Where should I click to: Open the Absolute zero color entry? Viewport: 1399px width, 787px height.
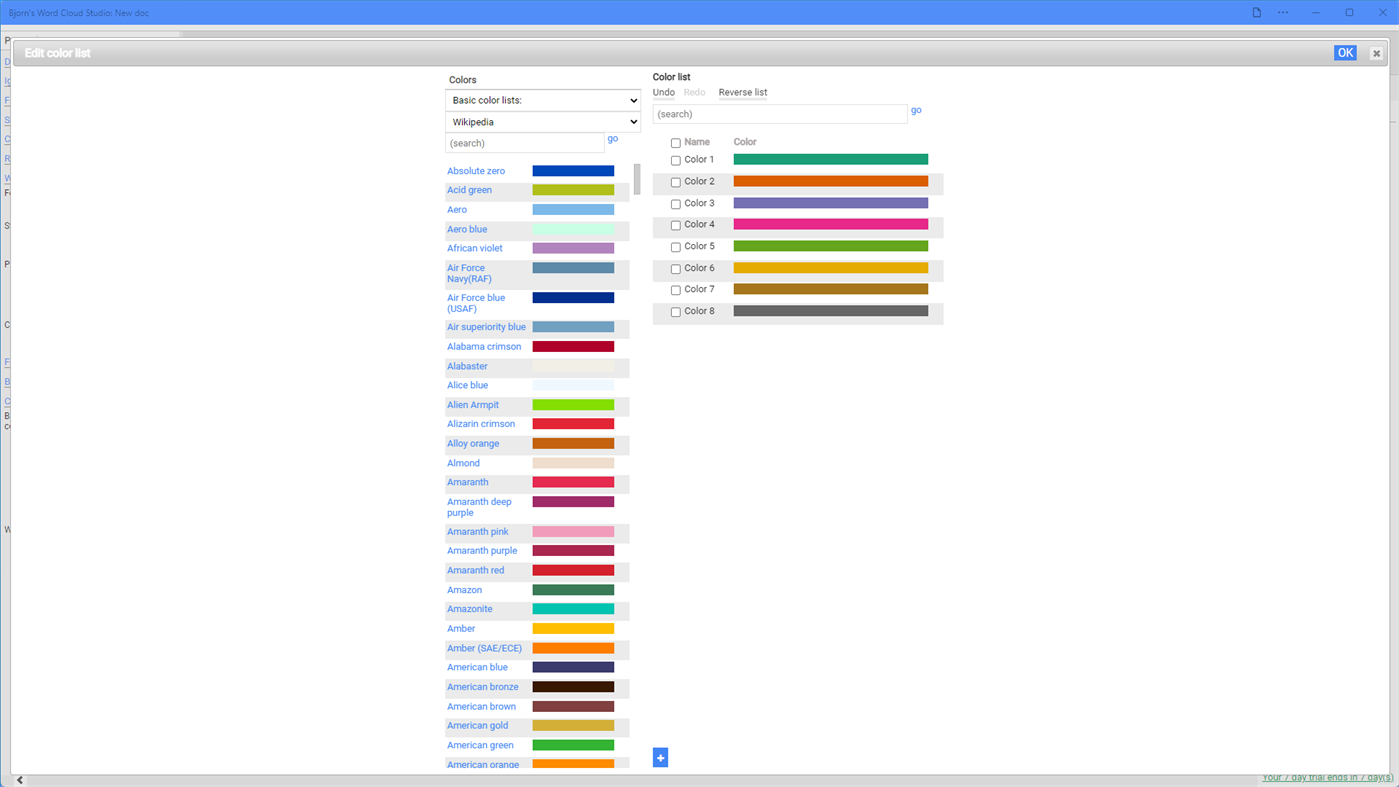476,170
